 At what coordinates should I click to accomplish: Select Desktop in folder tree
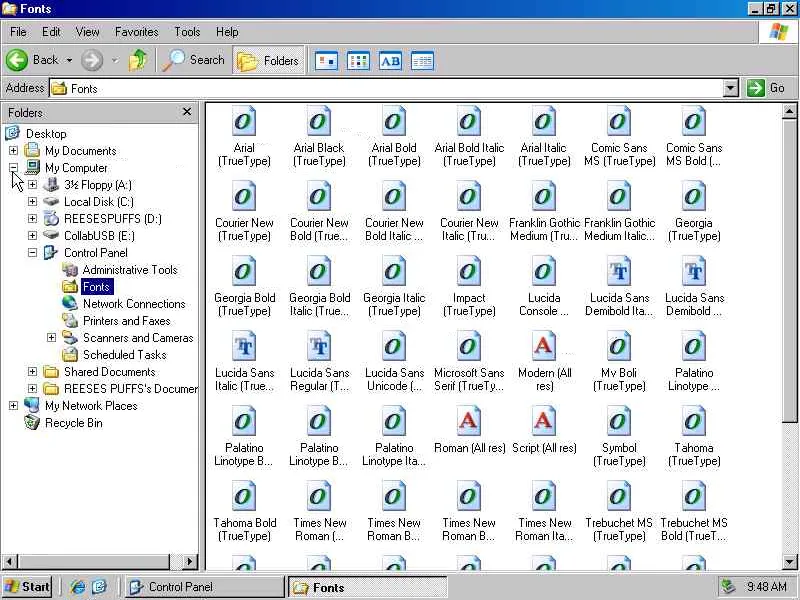click(x=46, y=134)
